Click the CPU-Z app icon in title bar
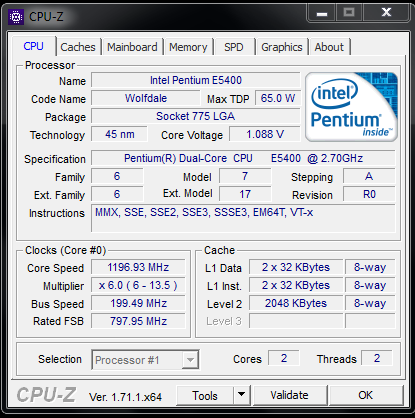Screen dimensions: 415x418 [16, 16]
